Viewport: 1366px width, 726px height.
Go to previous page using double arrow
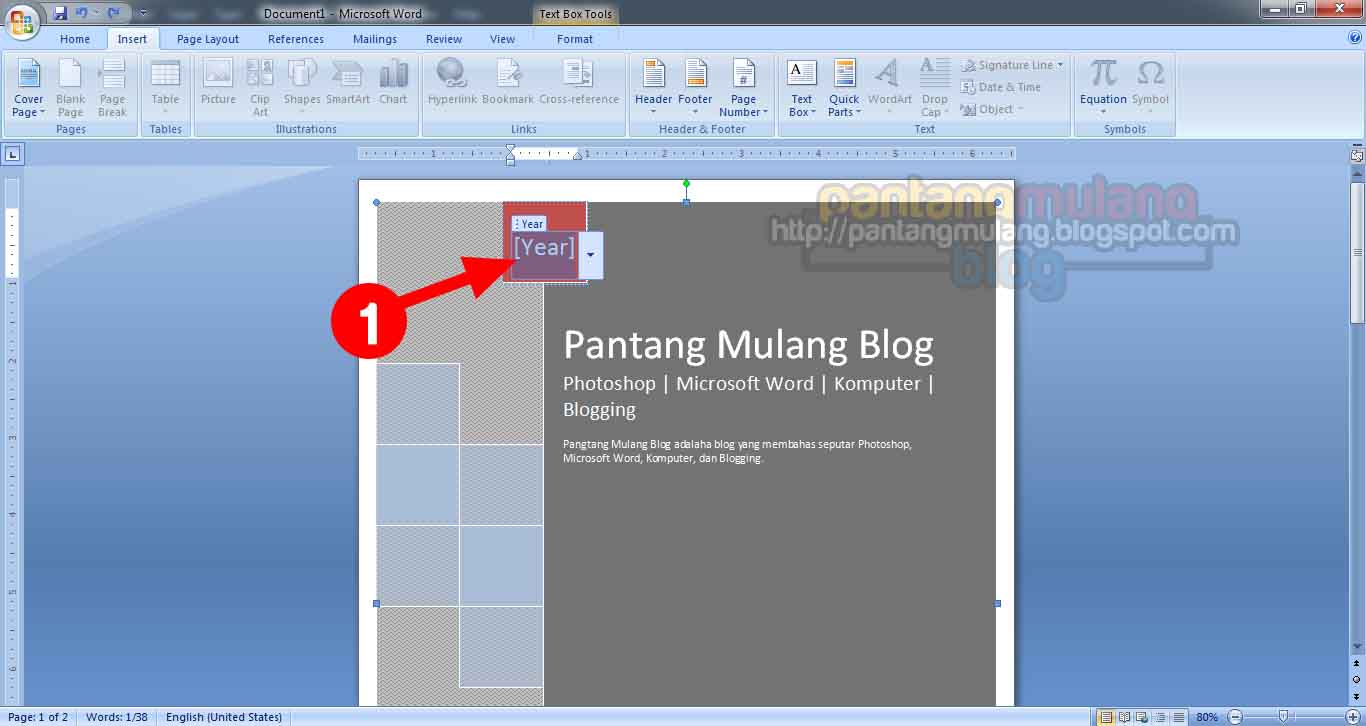pyautogui.click(x=1356, y=663)
